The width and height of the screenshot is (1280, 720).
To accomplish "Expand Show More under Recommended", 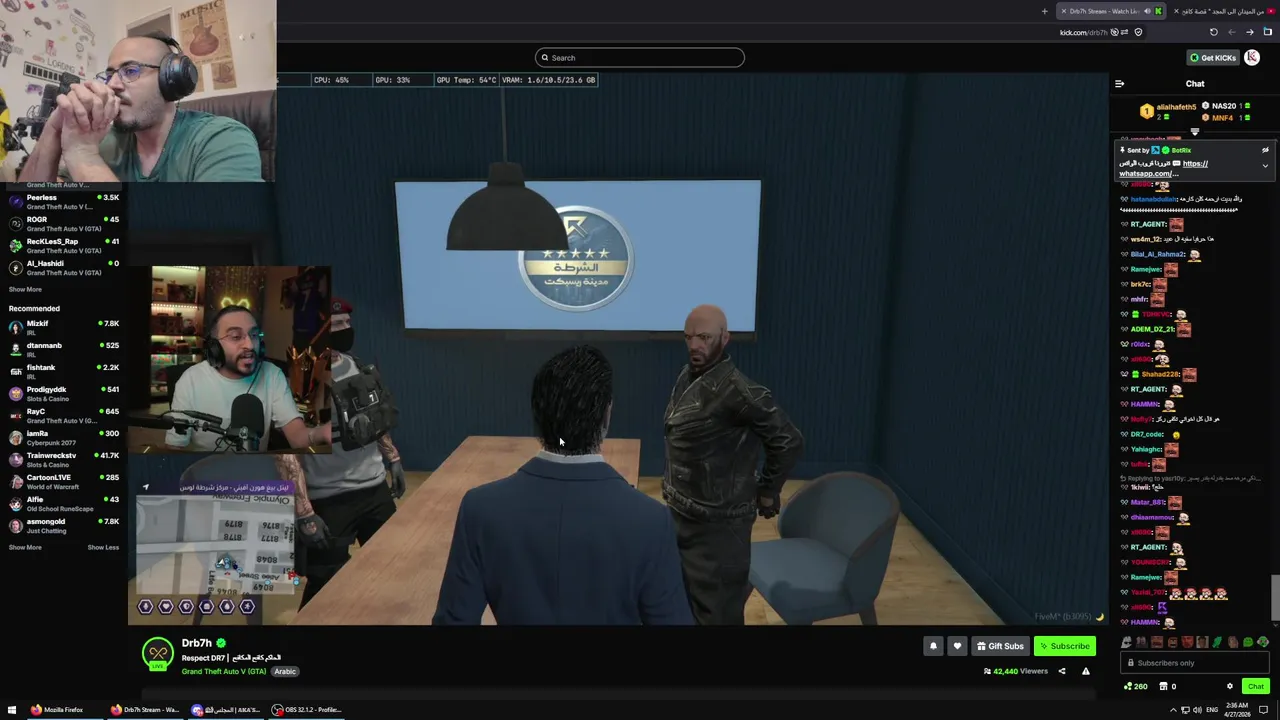I will pos(25,547).
